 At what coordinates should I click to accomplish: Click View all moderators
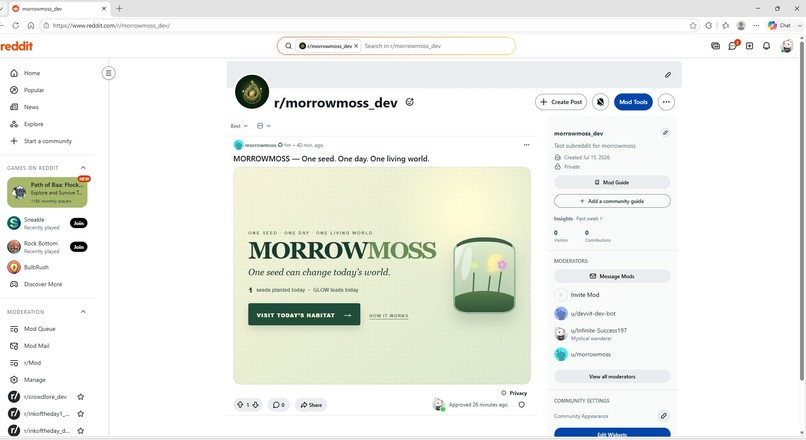612,377
